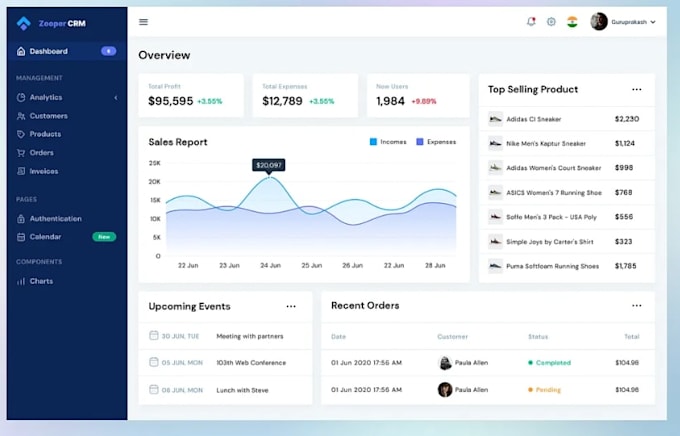The height and width of the screenshot is (436, 680).
Task: Expand the Analytics submenu chevron
Action: pos(116,98)
